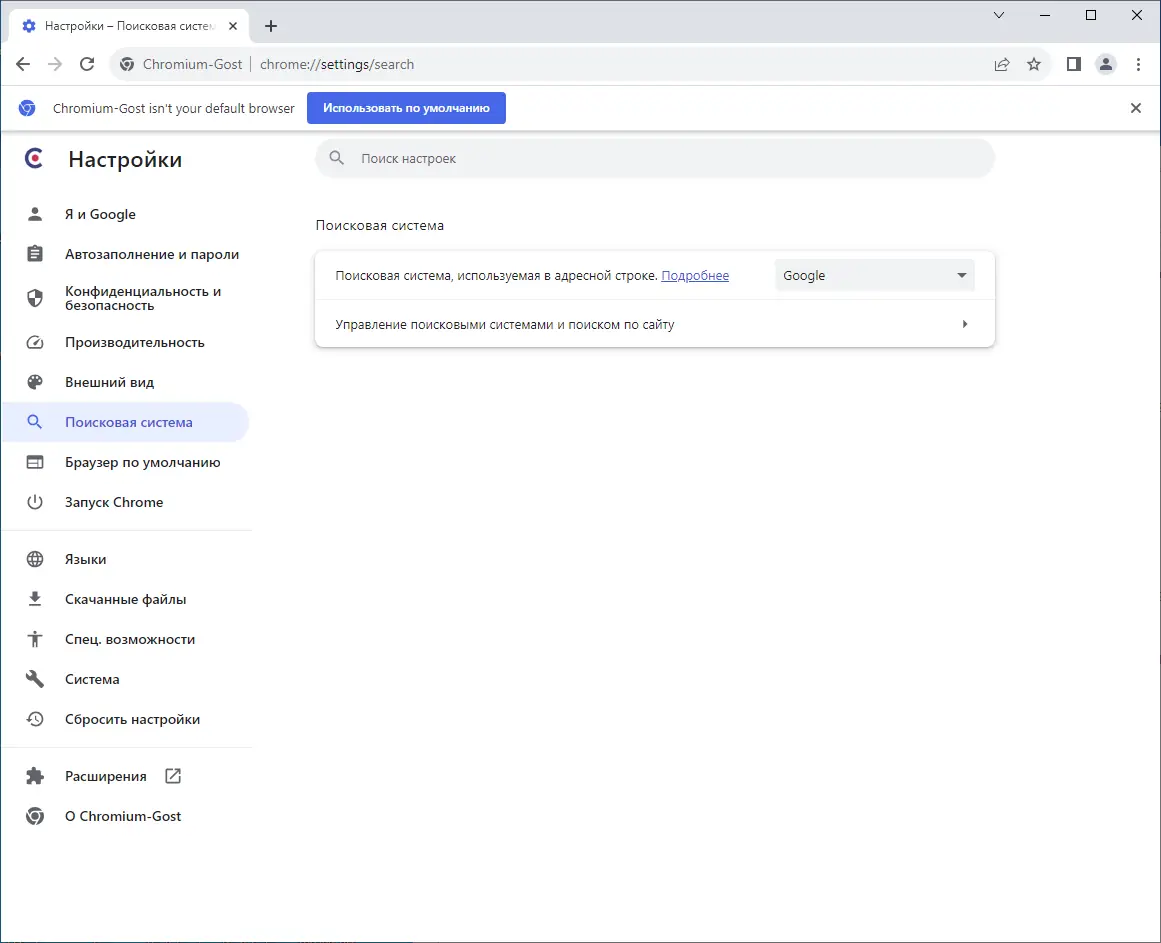Click the Chromium-Gost logo next to Настройки

(34, 158)
